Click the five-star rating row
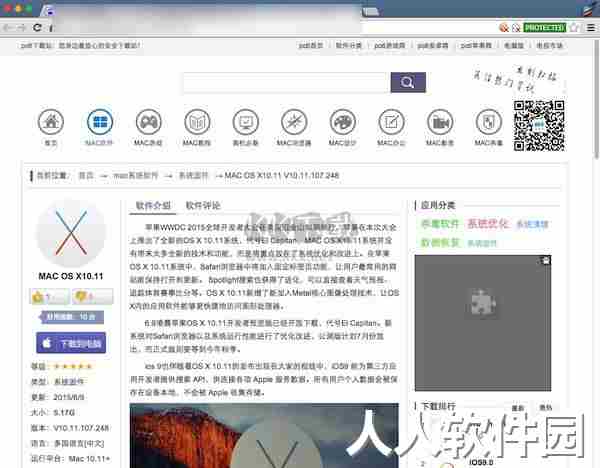 [x=73, y=366]
